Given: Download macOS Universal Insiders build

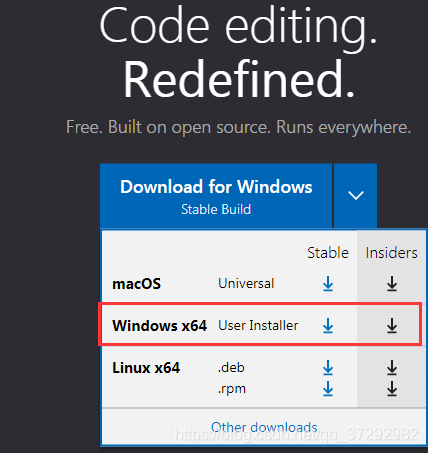Looking at the screenshot, I should 392,284.
